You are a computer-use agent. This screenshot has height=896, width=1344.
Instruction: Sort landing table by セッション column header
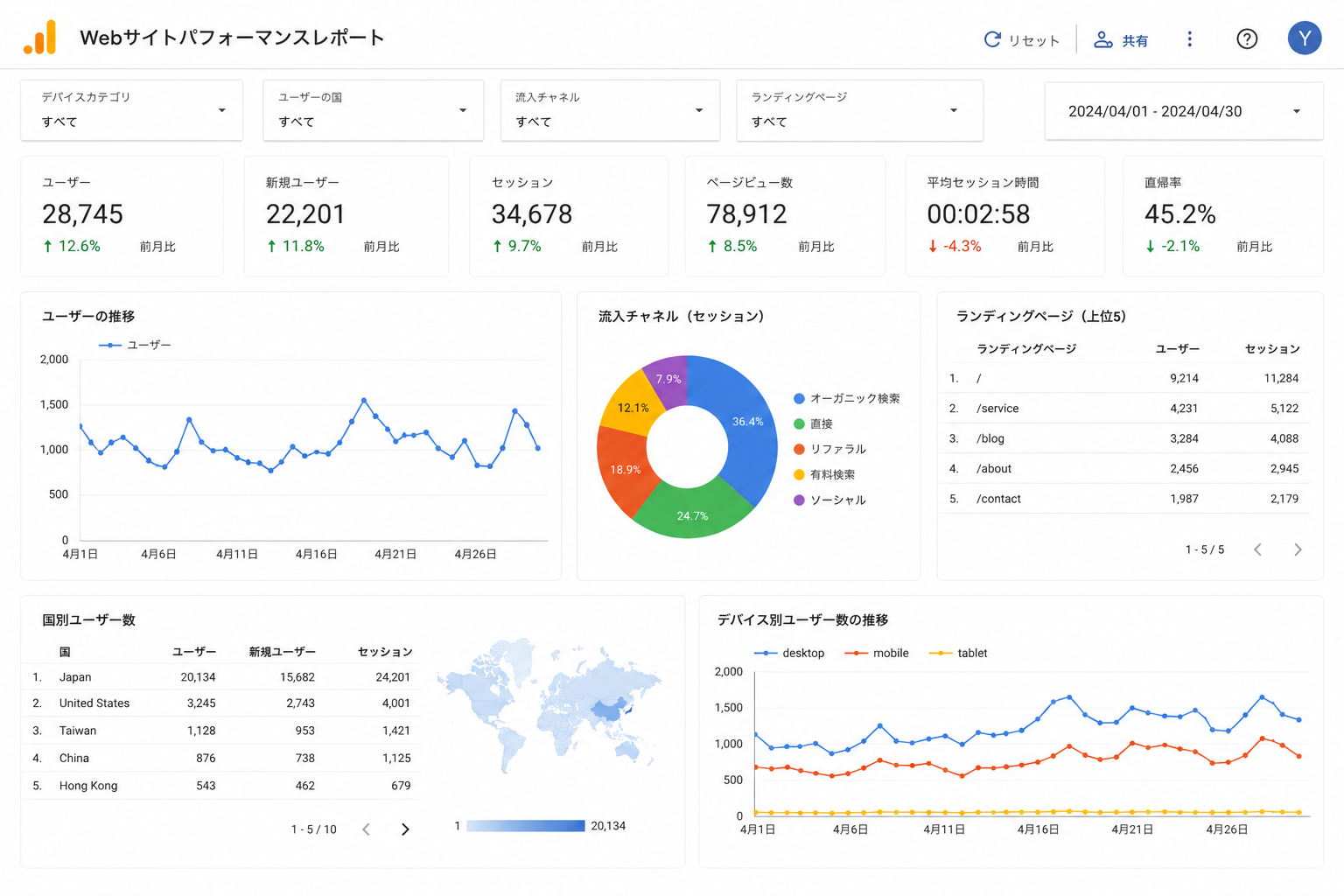1272,349
